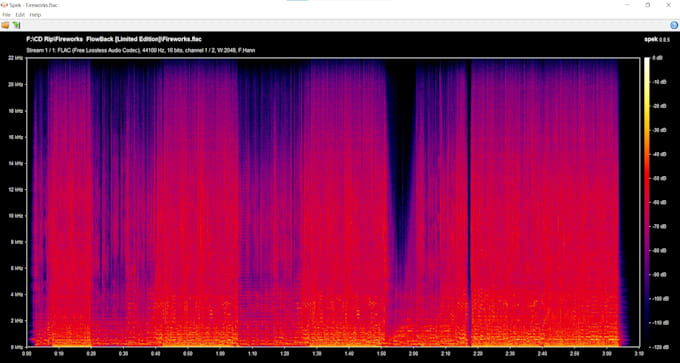The width and height of the screenshot is (680, 363).
Task: Click the FLAC stream info line
Action: click(x=141, y=50)
